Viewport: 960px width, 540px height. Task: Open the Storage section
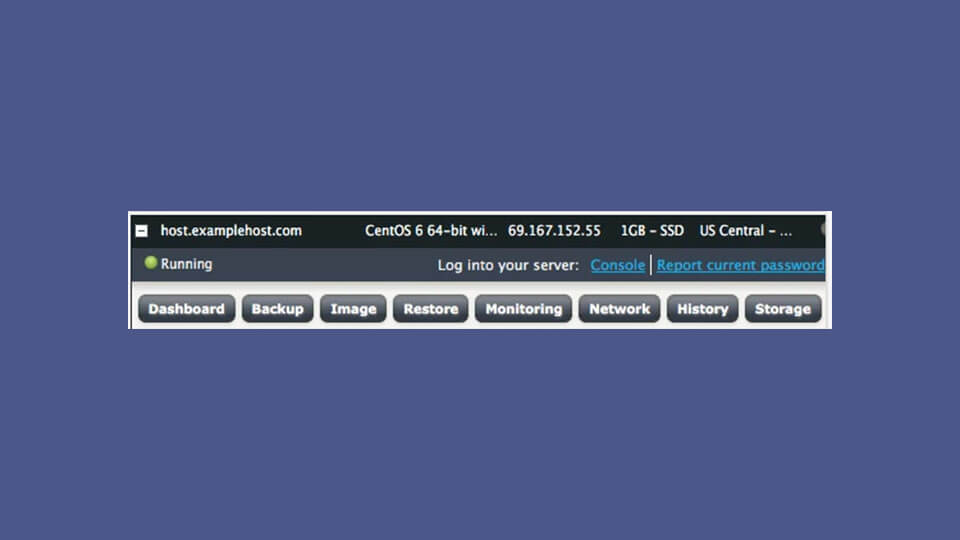(782, 309)
